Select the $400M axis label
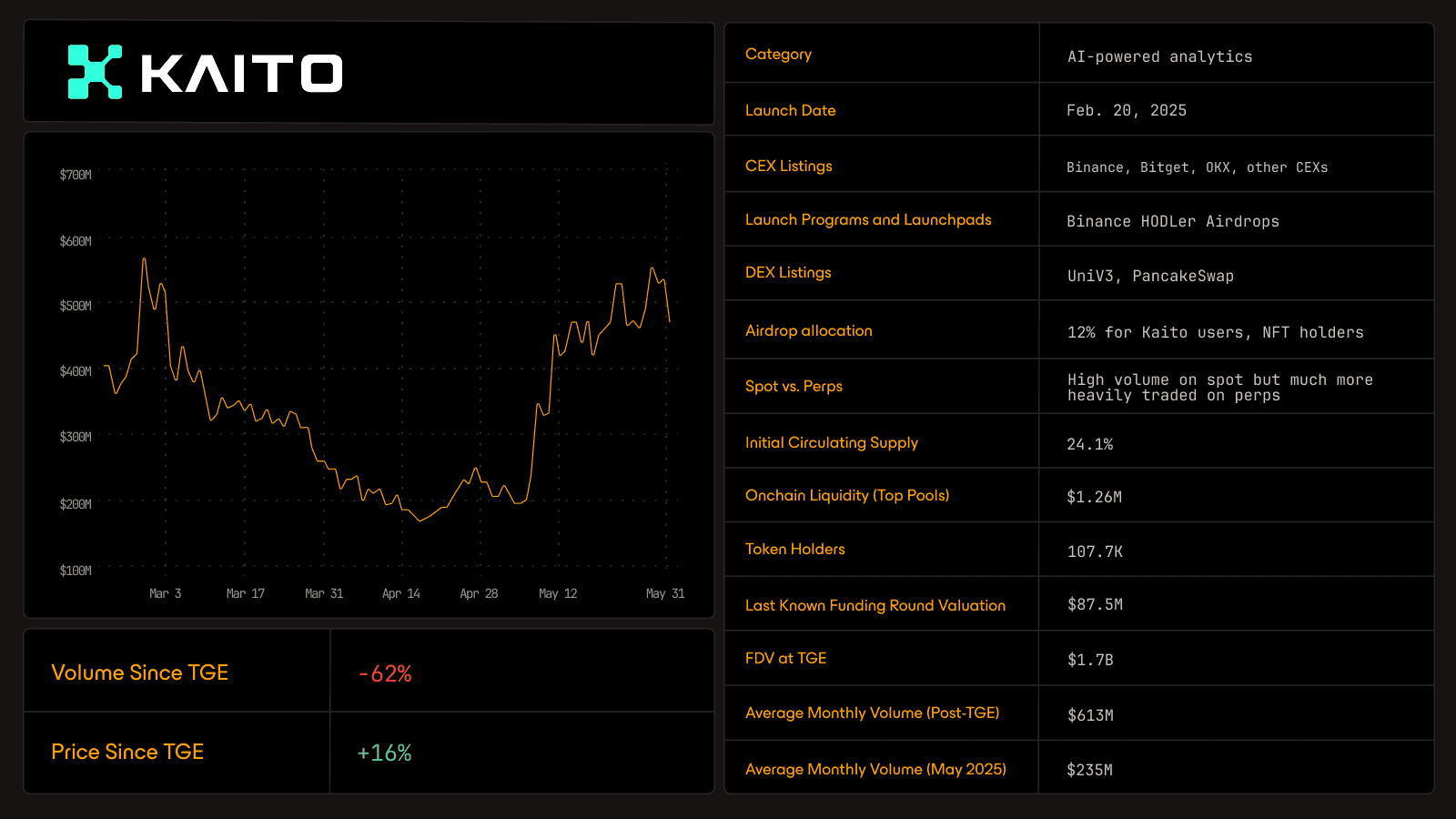 [76, 371]
